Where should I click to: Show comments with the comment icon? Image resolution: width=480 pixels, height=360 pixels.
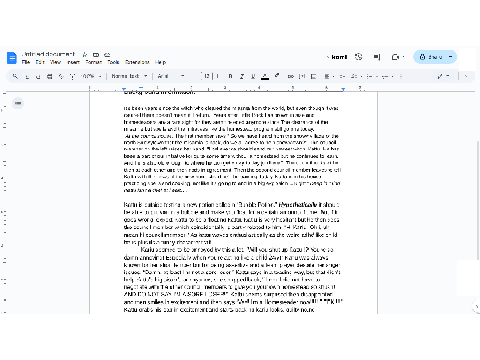tap(377, 57)
